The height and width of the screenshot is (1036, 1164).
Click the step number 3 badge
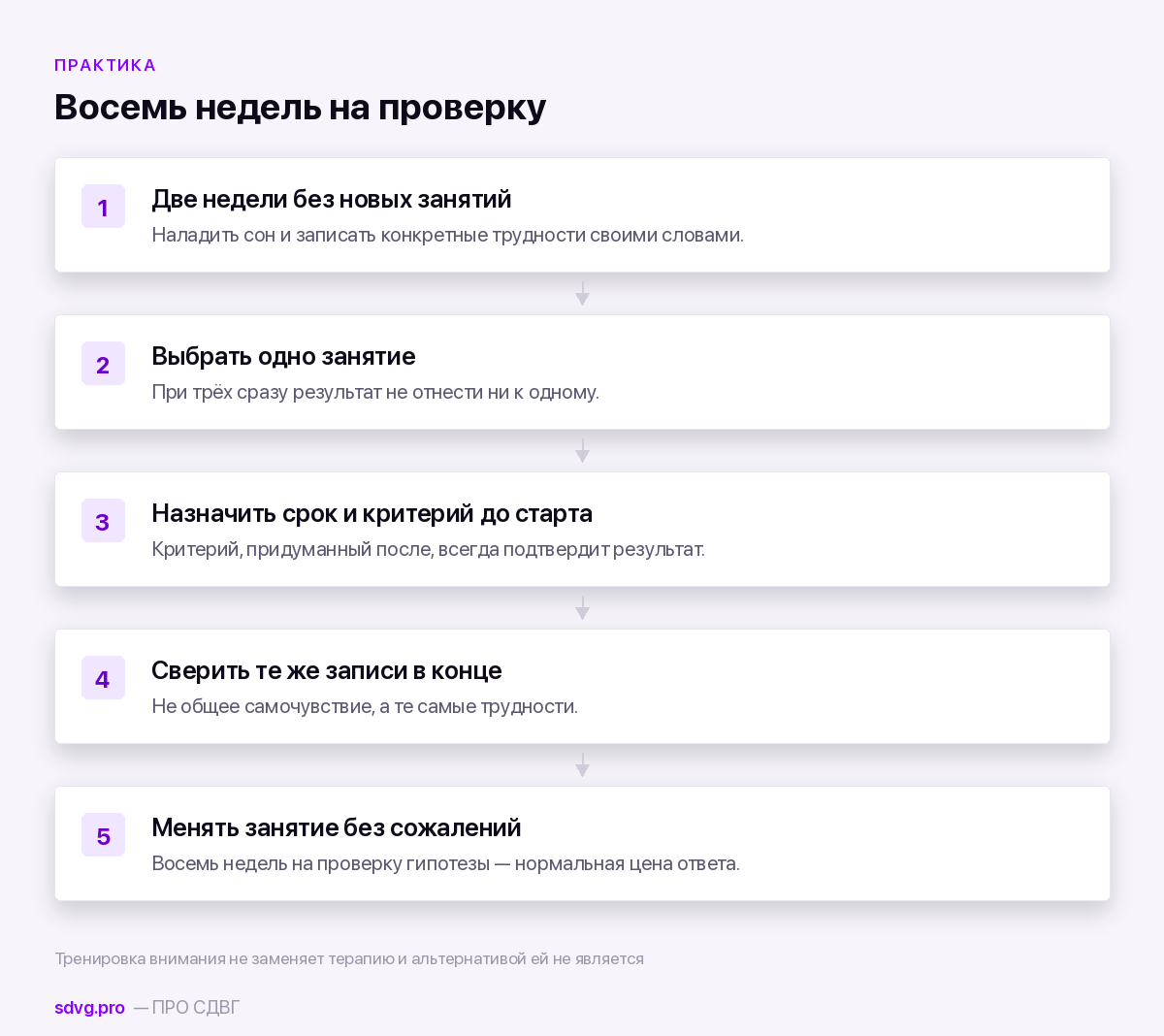tap(103, 521)
